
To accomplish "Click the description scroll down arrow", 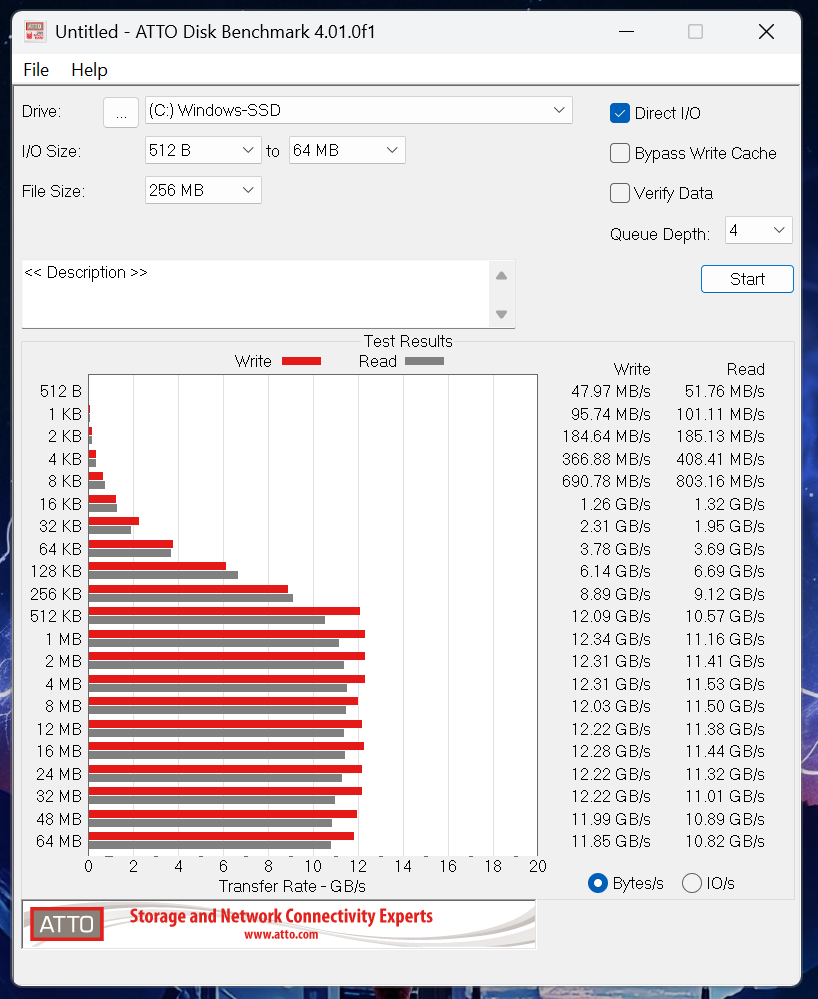I will tap(501, 314).
